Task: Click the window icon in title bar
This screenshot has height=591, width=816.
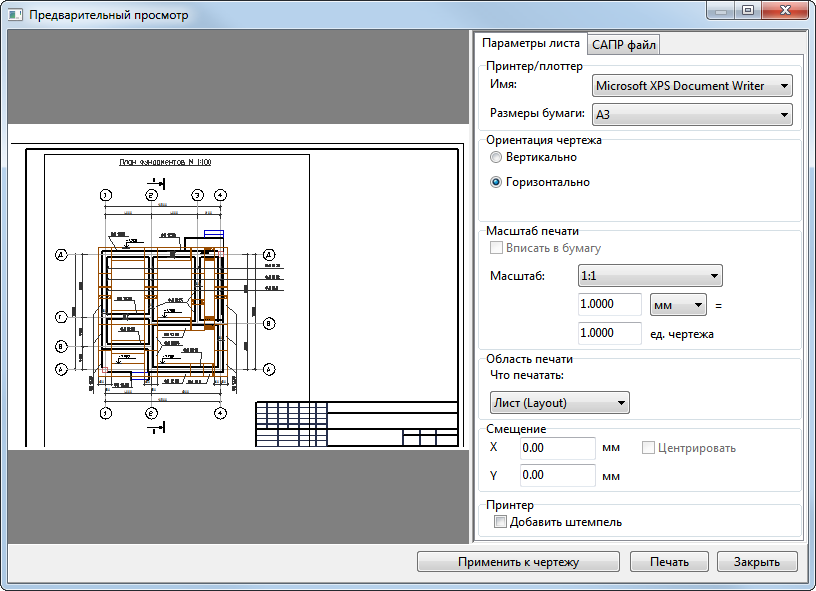Action: (x=16, y=16)
